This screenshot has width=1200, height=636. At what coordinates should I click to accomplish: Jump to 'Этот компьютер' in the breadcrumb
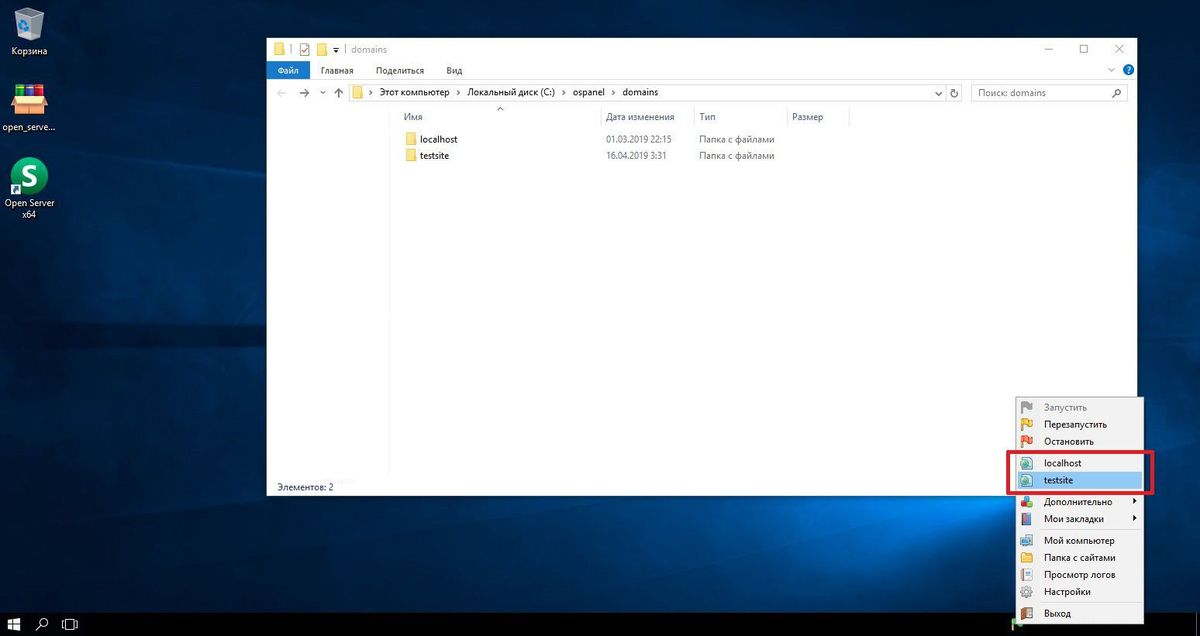[x=414, y=93]
